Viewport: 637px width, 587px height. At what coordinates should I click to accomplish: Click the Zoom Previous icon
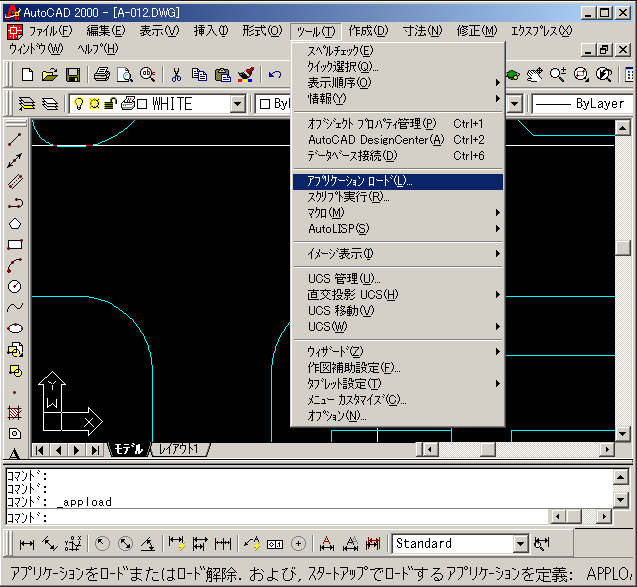(604, 75)
